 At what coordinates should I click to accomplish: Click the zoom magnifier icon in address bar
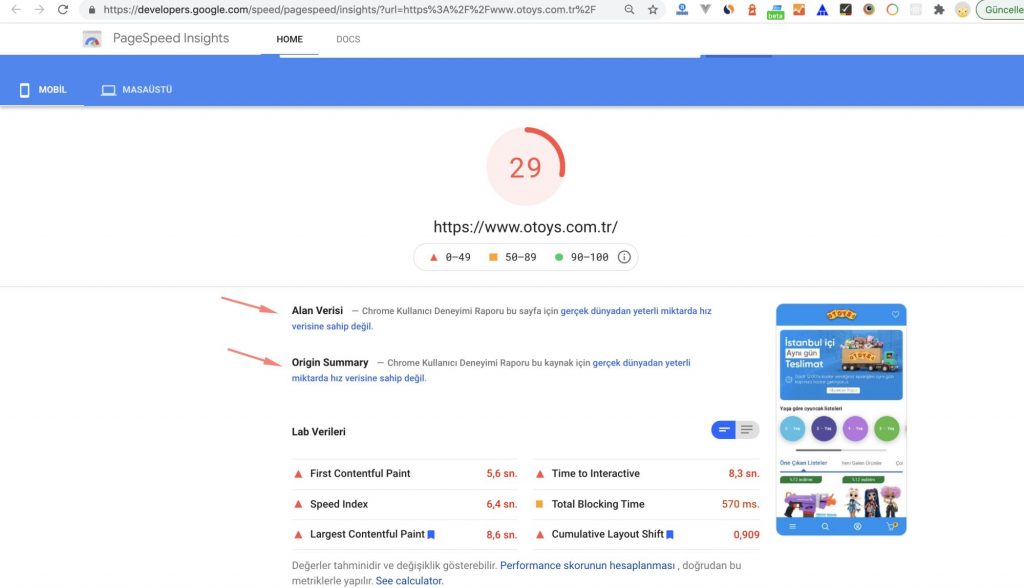pos(629,10)
